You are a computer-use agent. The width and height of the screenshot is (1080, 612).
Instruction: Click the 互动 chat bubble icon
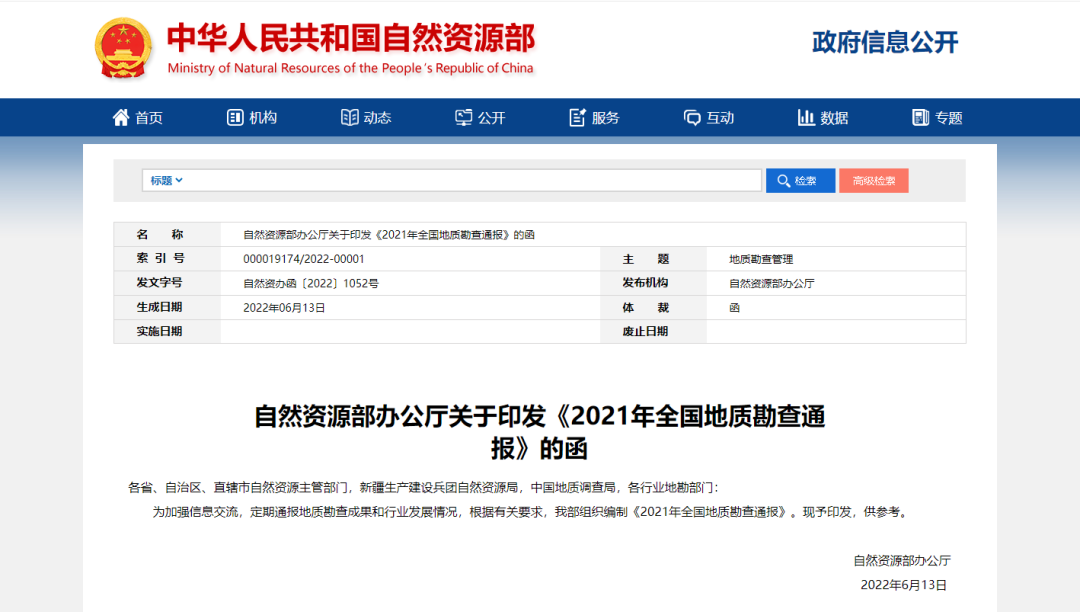[x=692, y=117]
